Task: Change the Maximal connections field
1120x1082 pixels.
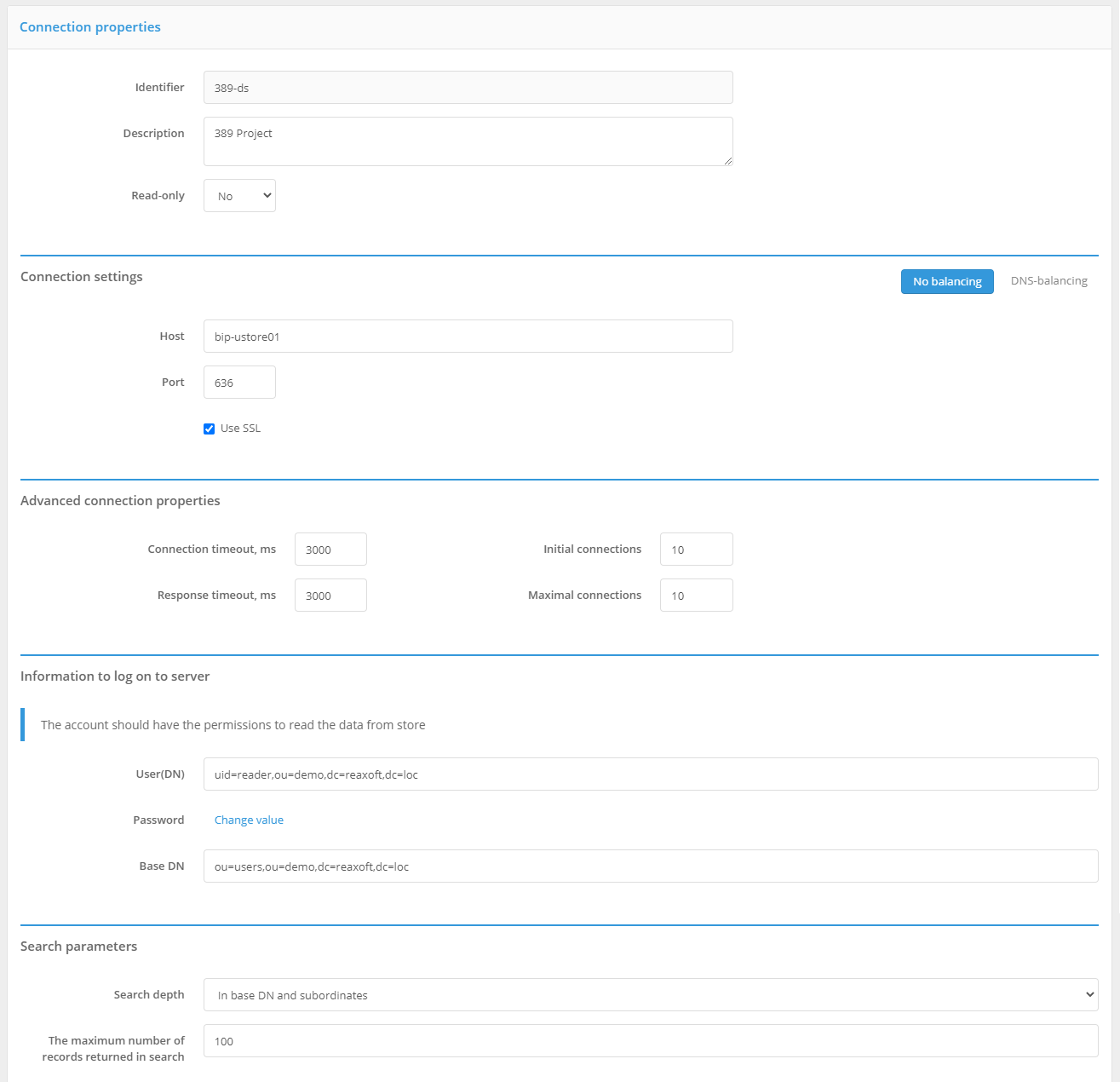Action: (x=696, y=596)
